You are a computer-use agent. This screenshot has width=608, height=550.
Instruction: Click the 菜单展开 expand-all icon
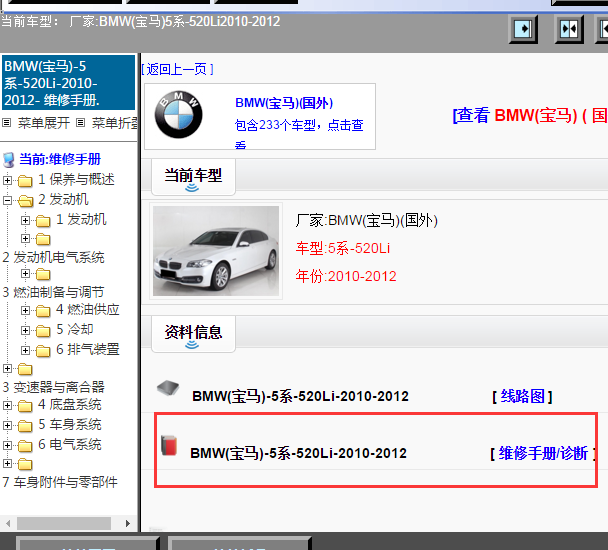coord(6,123)
